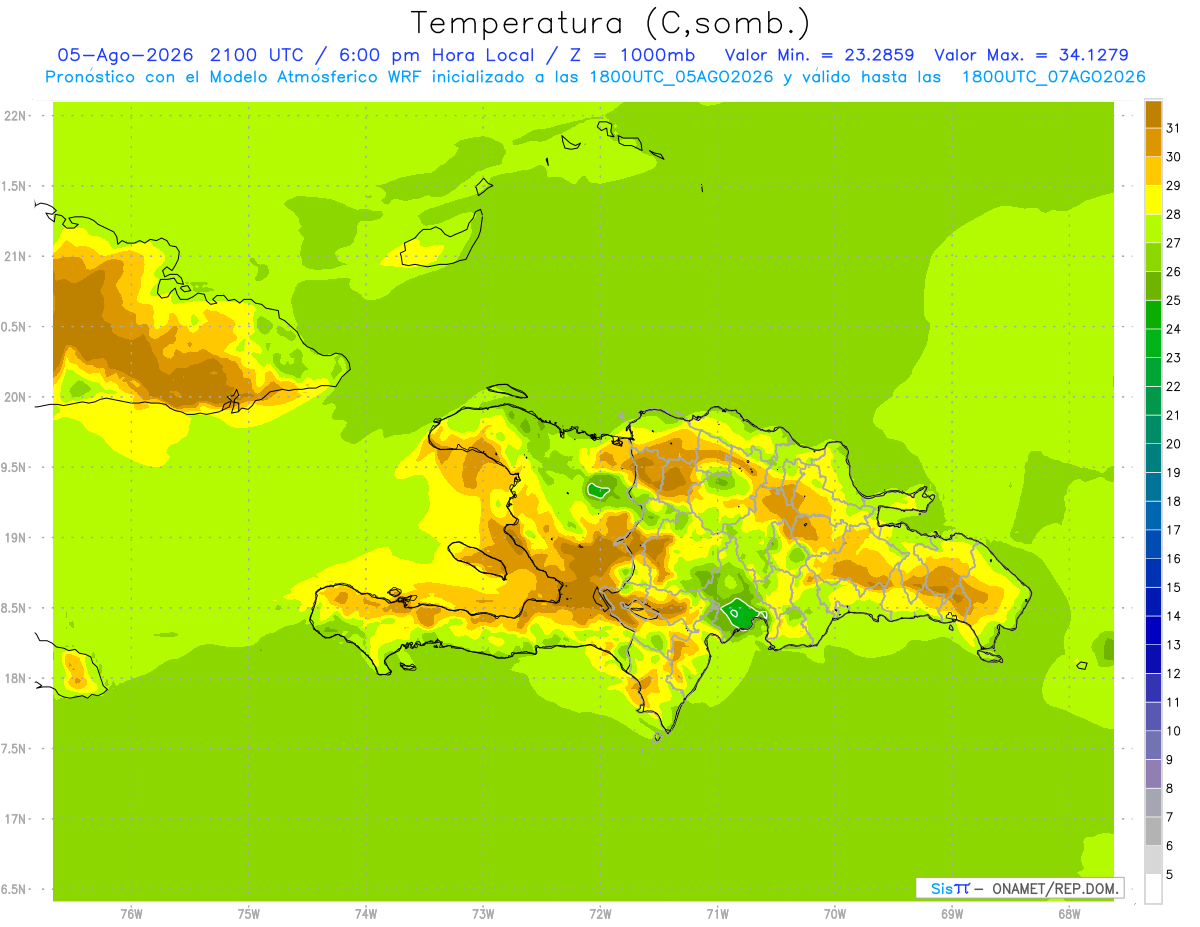
Task: Click the "71W" longitude label
Action: coord(717,915)
